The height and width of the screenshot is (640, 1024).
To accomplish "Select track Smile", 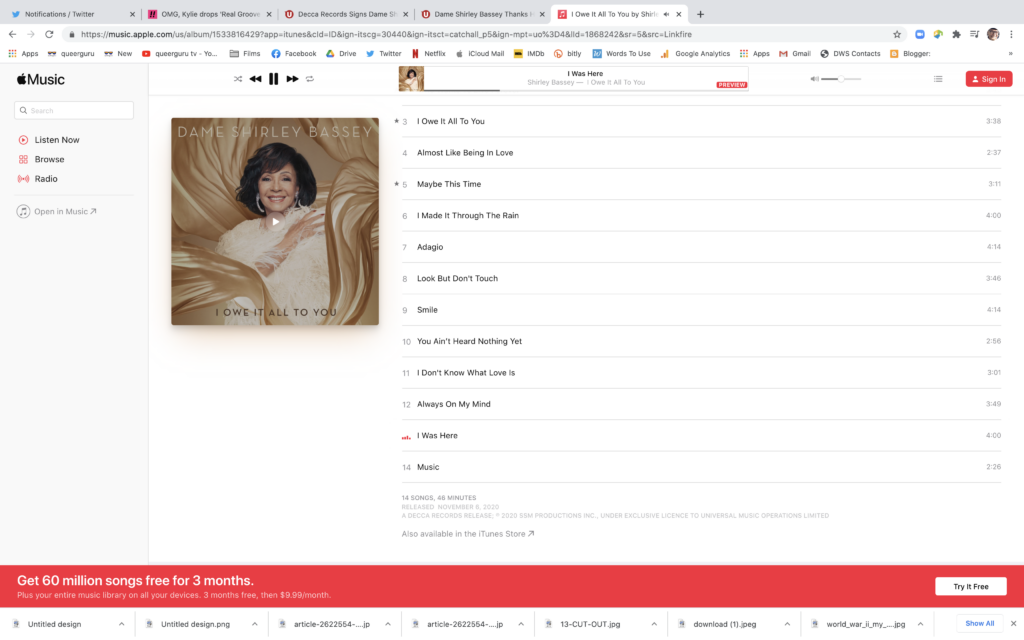I will [x=701, y=310].
